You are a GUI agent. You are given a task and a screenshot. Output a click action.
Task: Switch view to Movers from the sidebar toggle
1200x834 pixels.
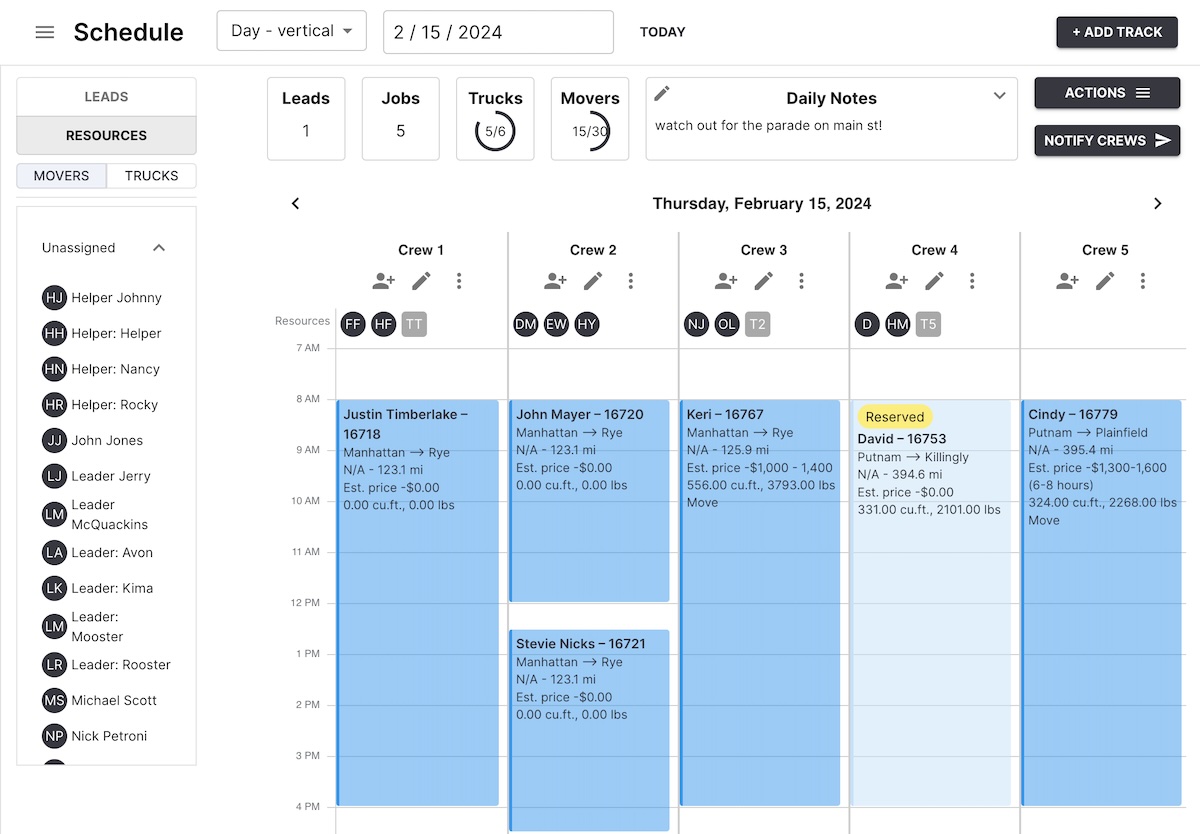61,175
